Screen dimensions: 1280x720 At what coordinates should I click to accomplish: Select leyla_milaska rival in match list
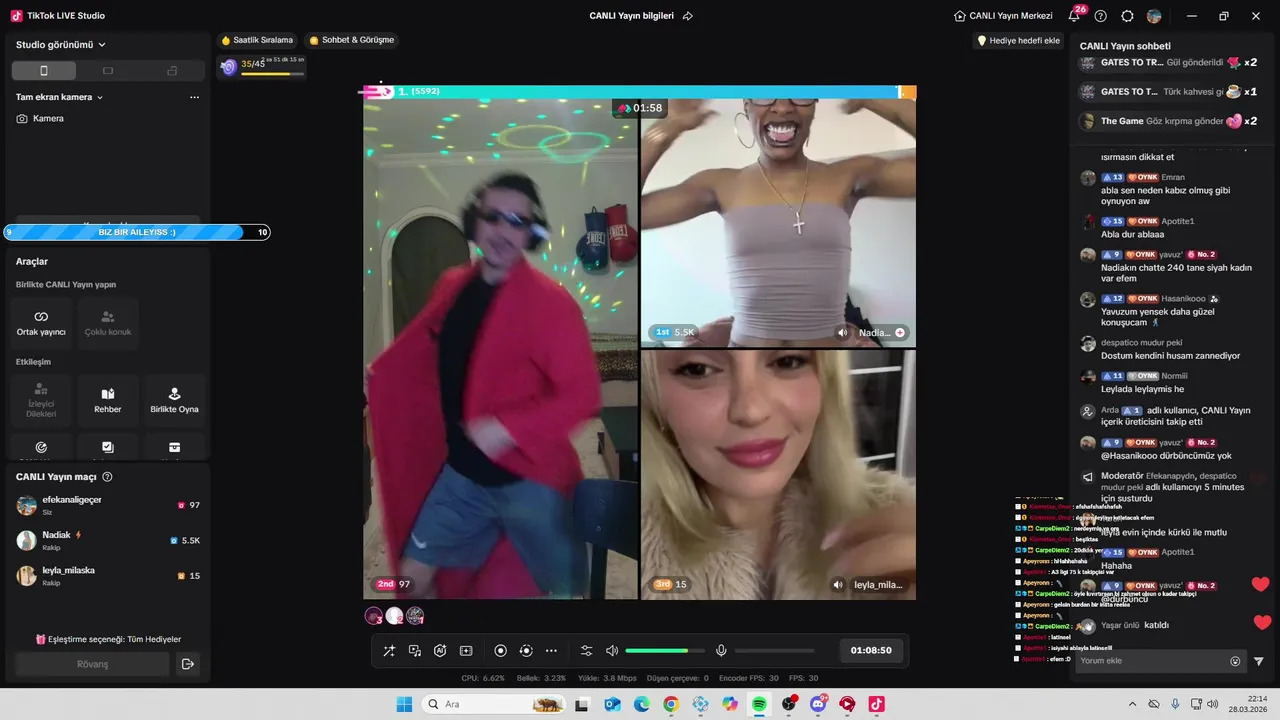pos(108,575)
